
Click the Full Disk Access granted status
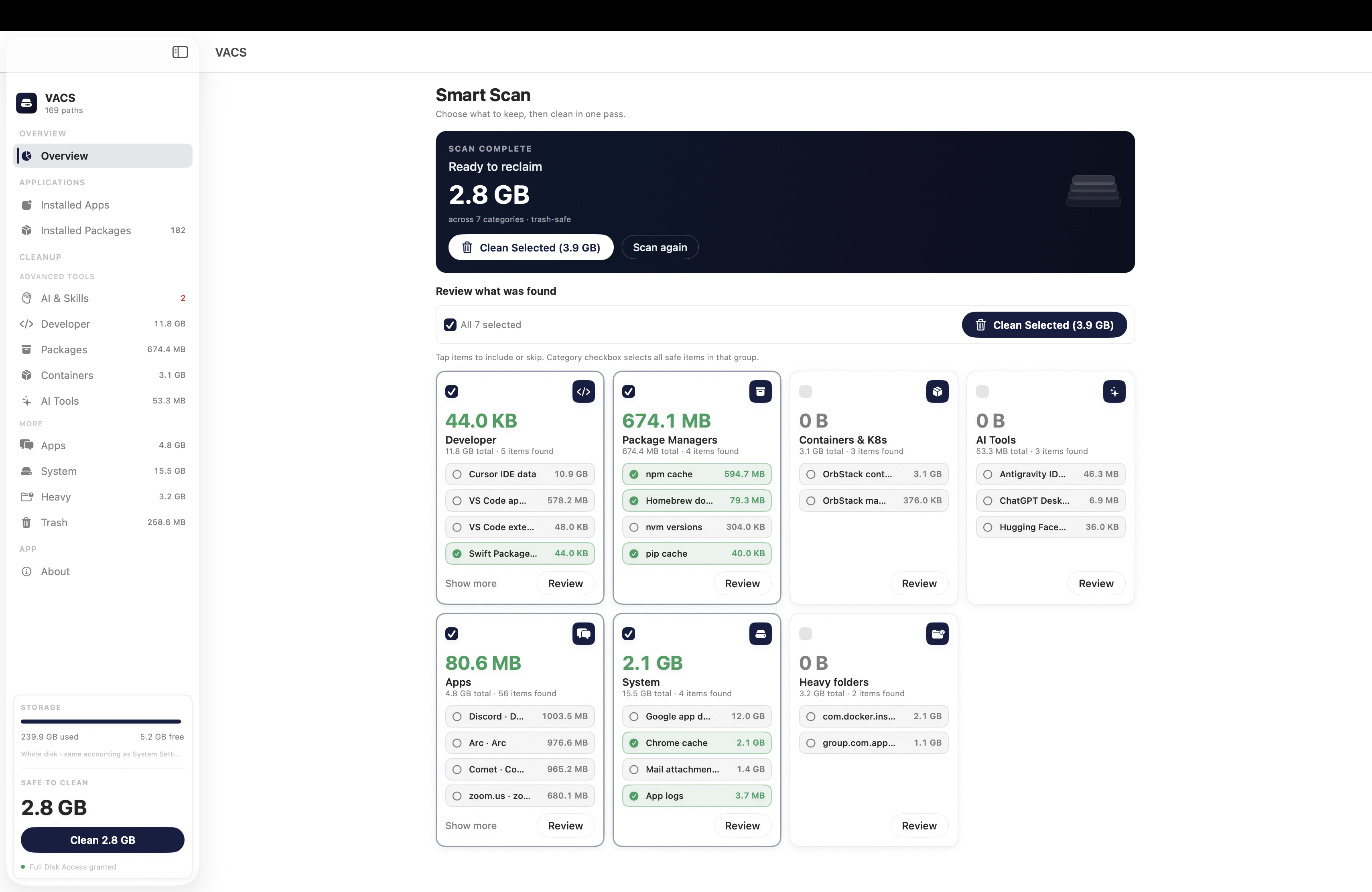(69, 867)
